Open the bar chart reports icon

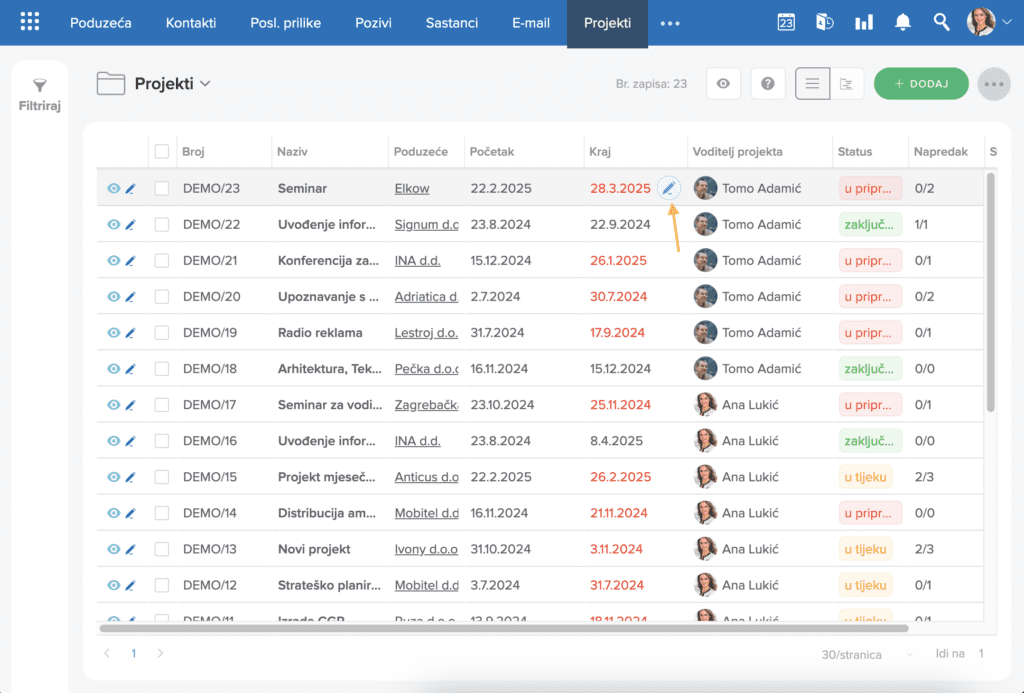(x=863, y=22)
